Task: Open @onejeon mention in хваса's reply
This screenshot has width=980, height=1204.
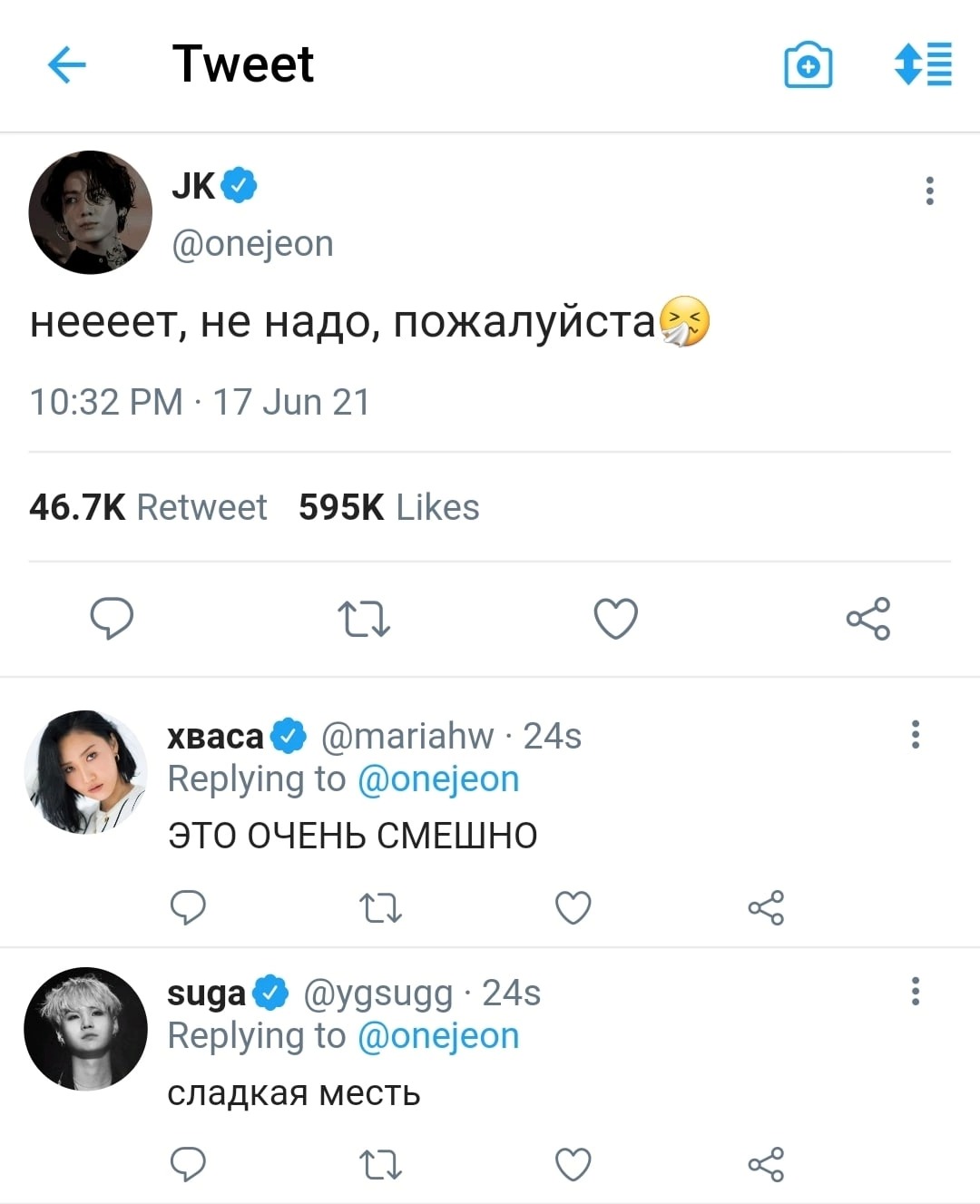Action: coord(438,779)
